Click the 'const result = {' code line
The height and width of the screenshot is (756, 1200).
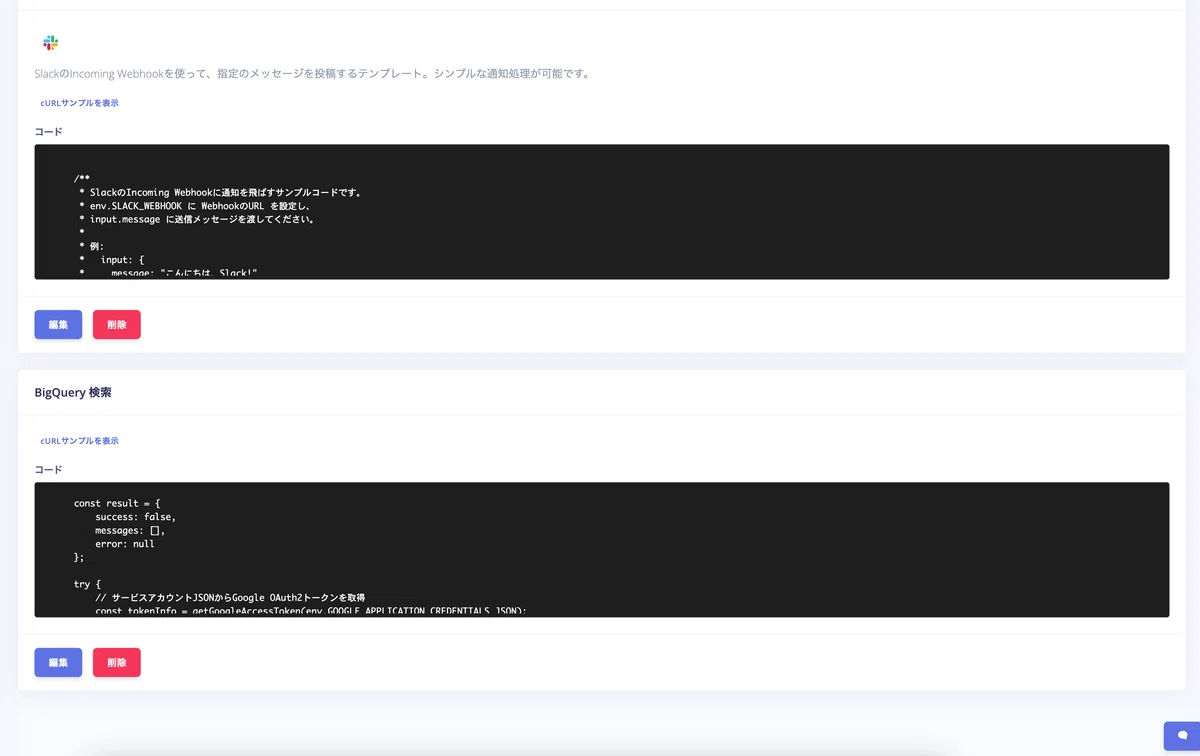pos(117,504)
